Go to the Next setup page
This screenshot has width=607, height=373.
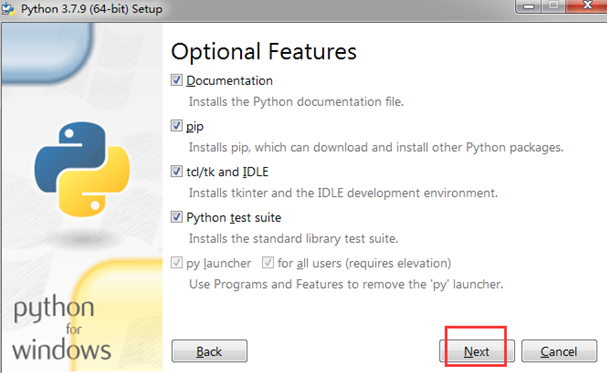coord(477,351)
